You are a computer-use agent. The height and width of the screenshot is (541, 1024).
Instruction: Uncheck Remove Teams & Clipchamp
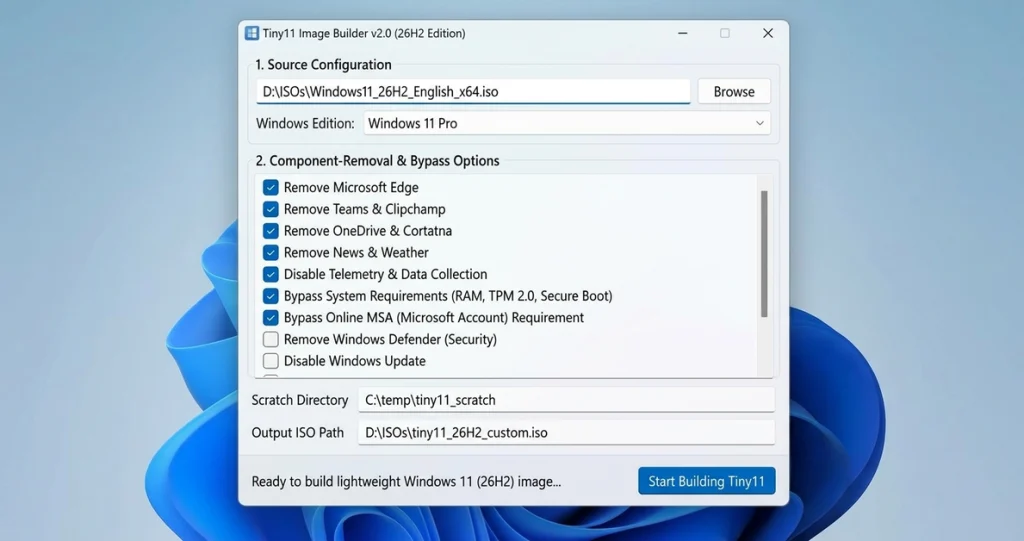tap(270, 209)
